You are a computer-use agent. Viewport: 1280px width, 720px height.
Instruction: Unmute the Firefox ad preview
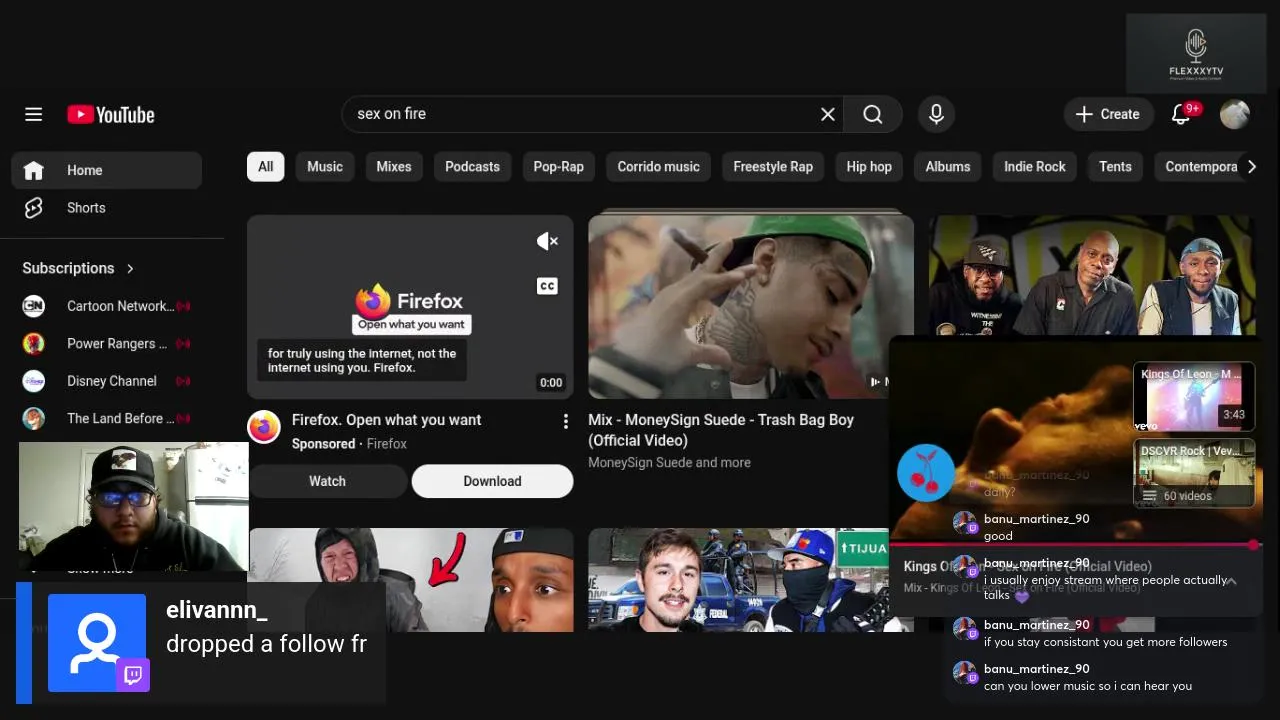pos(547,241)
